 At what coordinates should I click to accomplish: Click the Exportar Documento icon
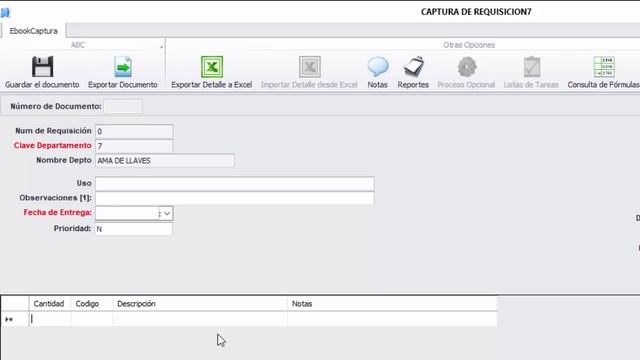[x=123, y=67]
